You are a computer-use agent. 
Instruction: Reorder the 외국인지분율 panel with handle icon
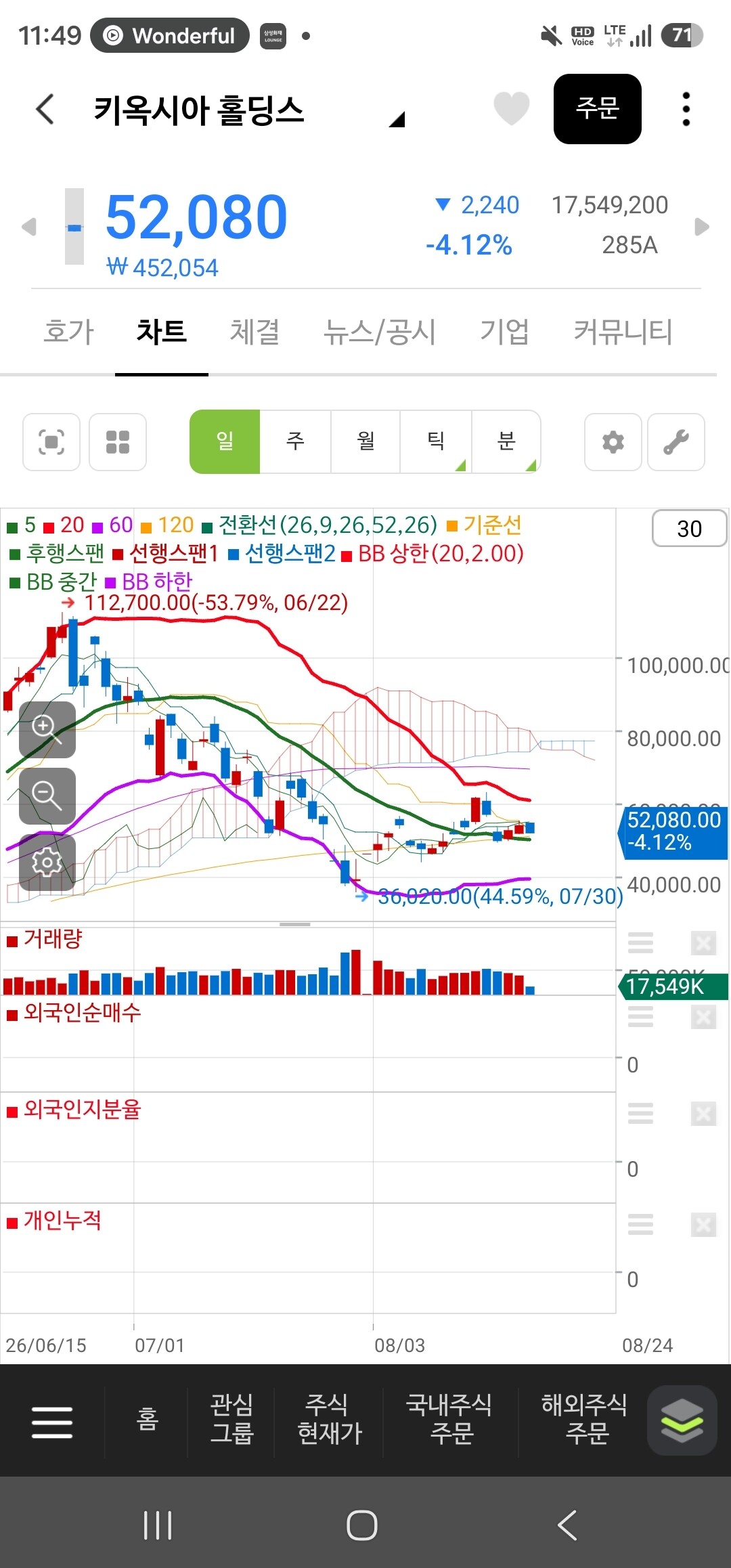pyautogui.click(x=640, y=1113)
